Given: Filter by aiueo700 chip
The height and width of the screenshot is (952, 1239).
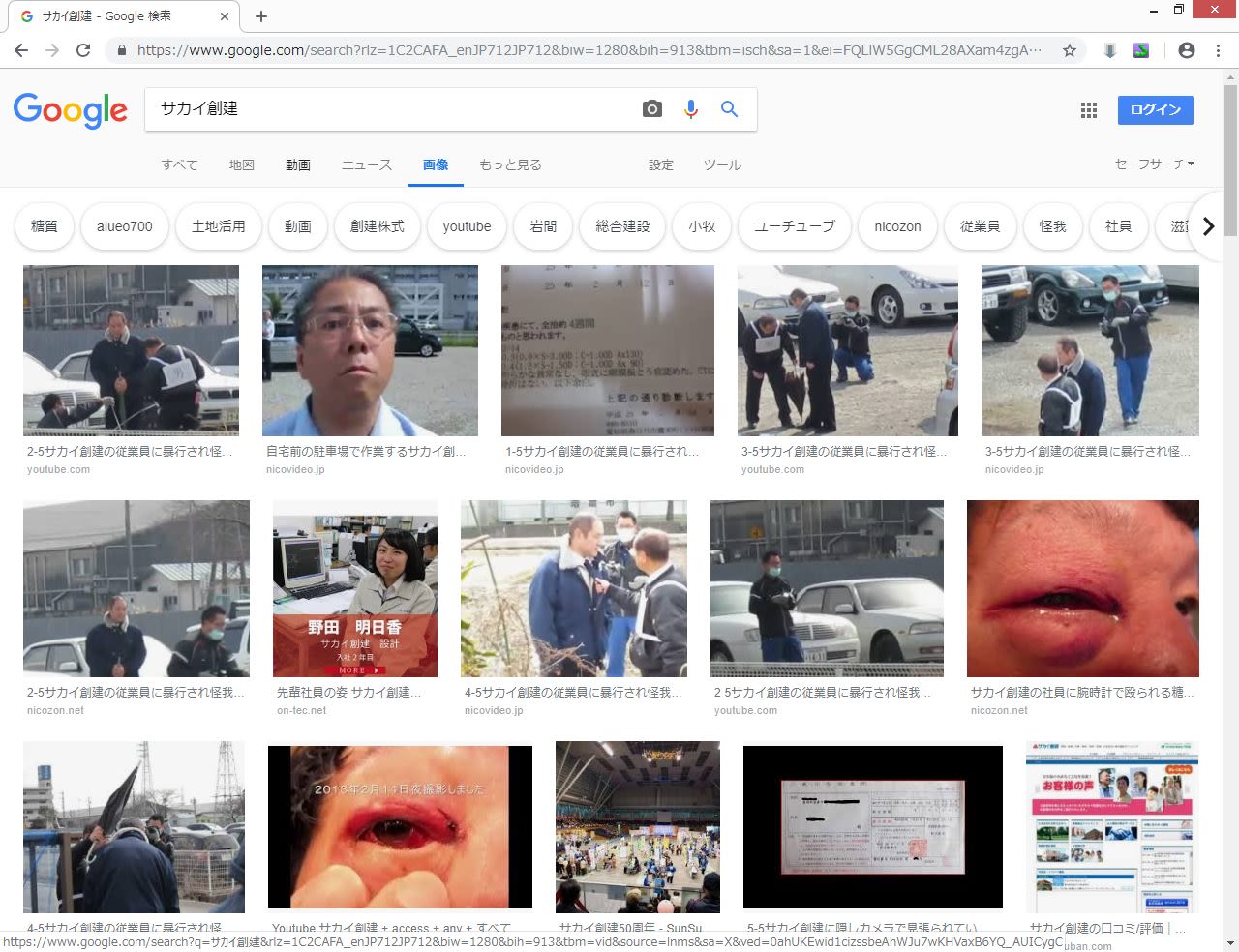Looking at the screenshot, I should tap(125, 226).
